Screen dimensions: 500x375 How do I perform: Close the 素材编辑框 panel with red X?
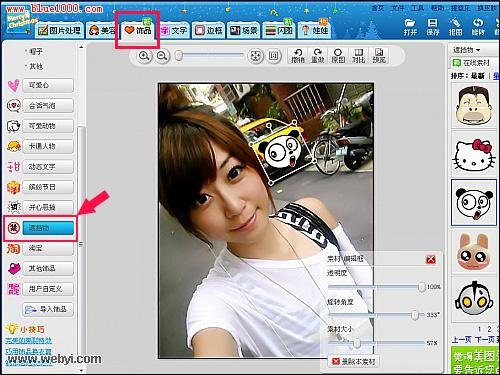click(x=431, y=259)
